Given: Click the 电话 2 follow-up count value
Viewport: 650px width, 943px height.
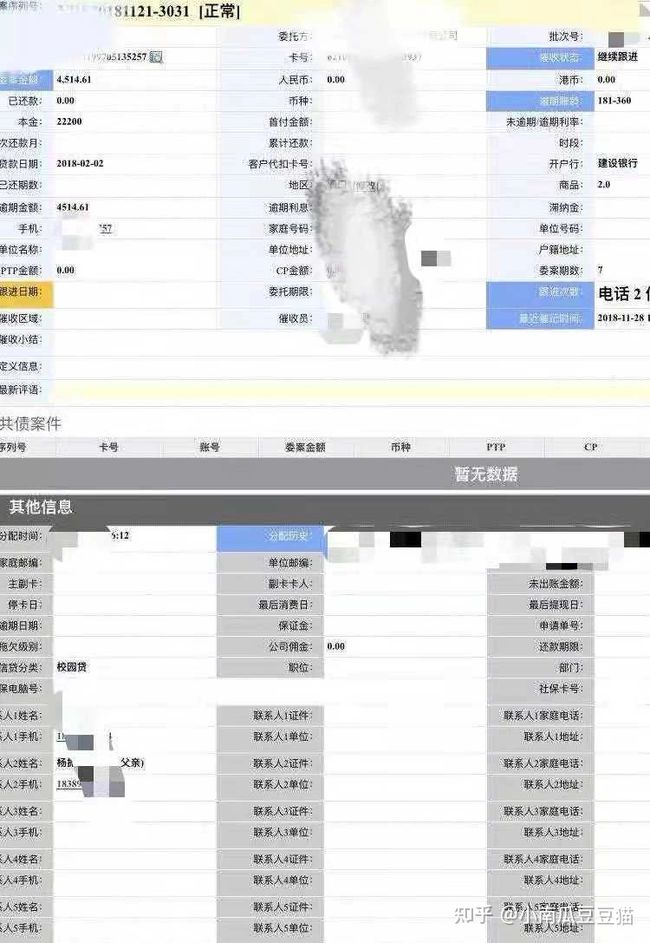Looking at the screenshot, I should pyautogui.click(x=623, y=294).
